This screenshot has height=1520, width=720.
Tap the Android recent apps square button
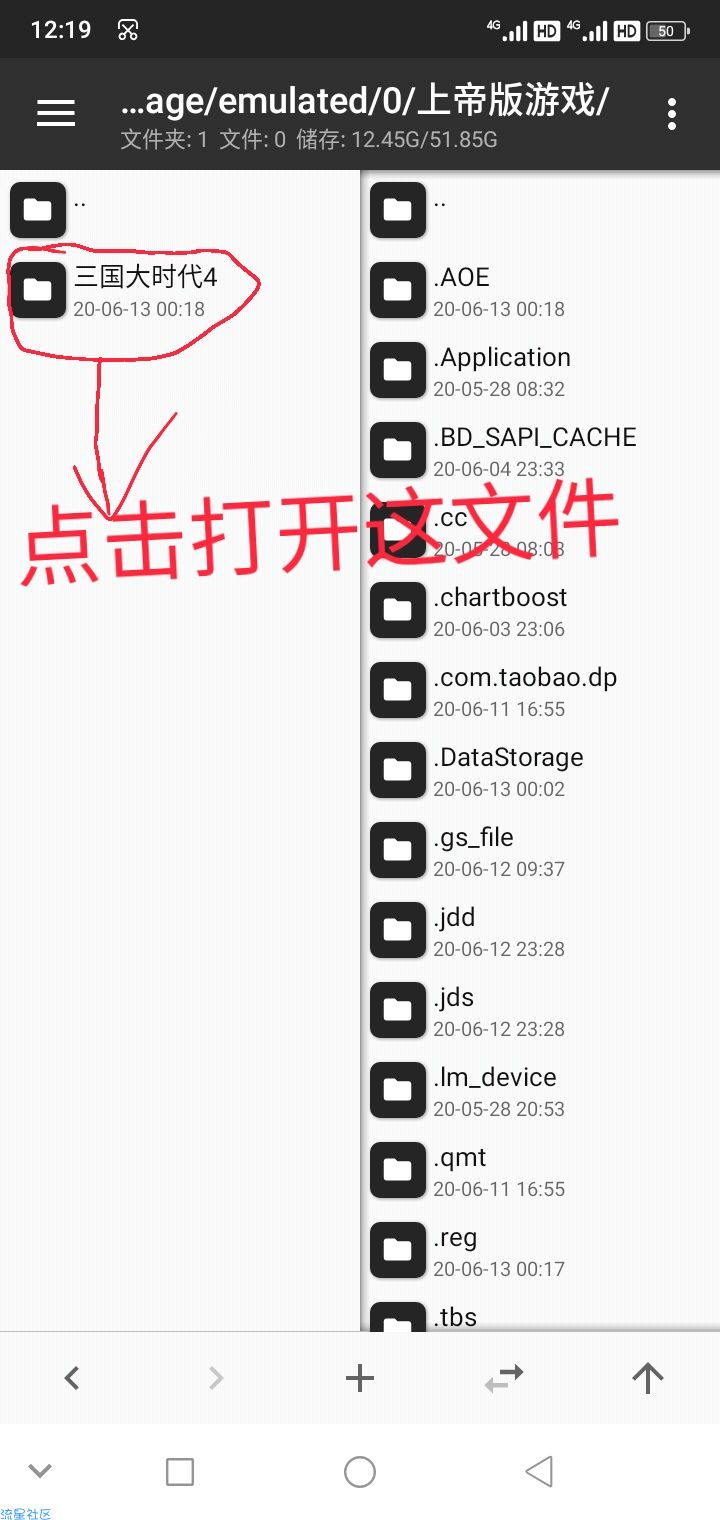click(180, 1471)
